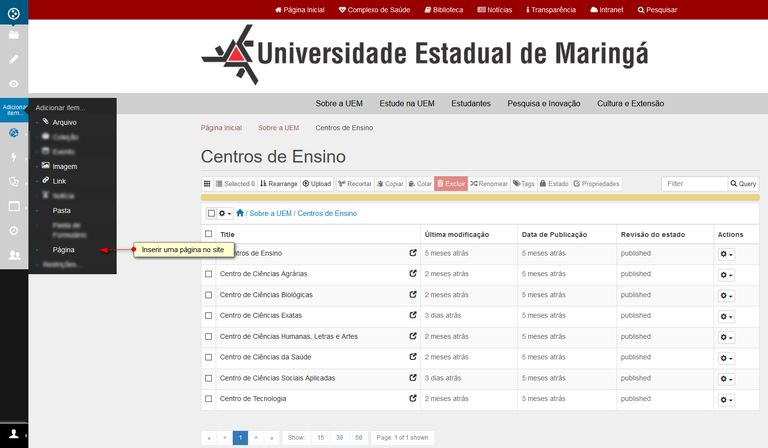Image resolution: width=768 pixels, height=448 pixels.
Task: Tick the Centro de Ciências Exatas checkbox
Action: (209, 315)
